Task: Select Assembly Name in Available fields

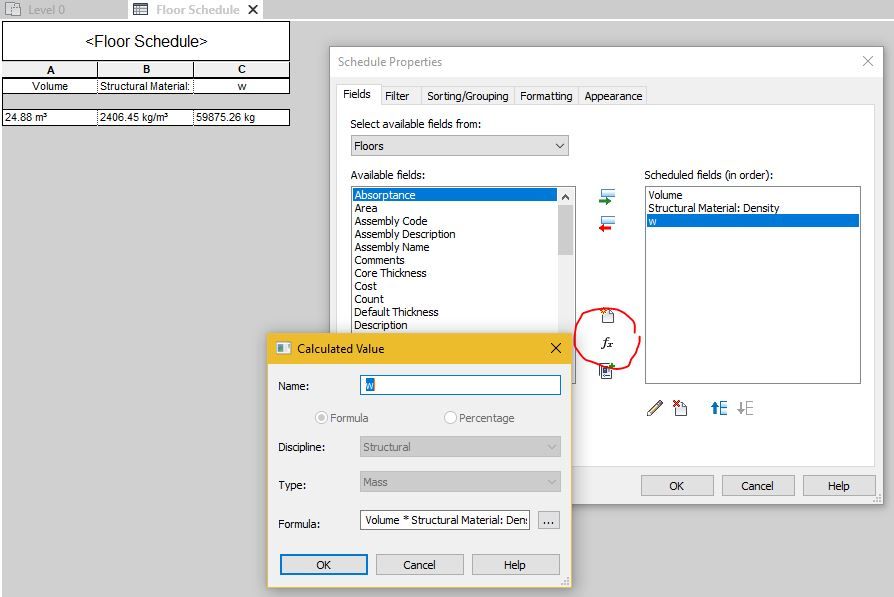Action: point(454,247)
